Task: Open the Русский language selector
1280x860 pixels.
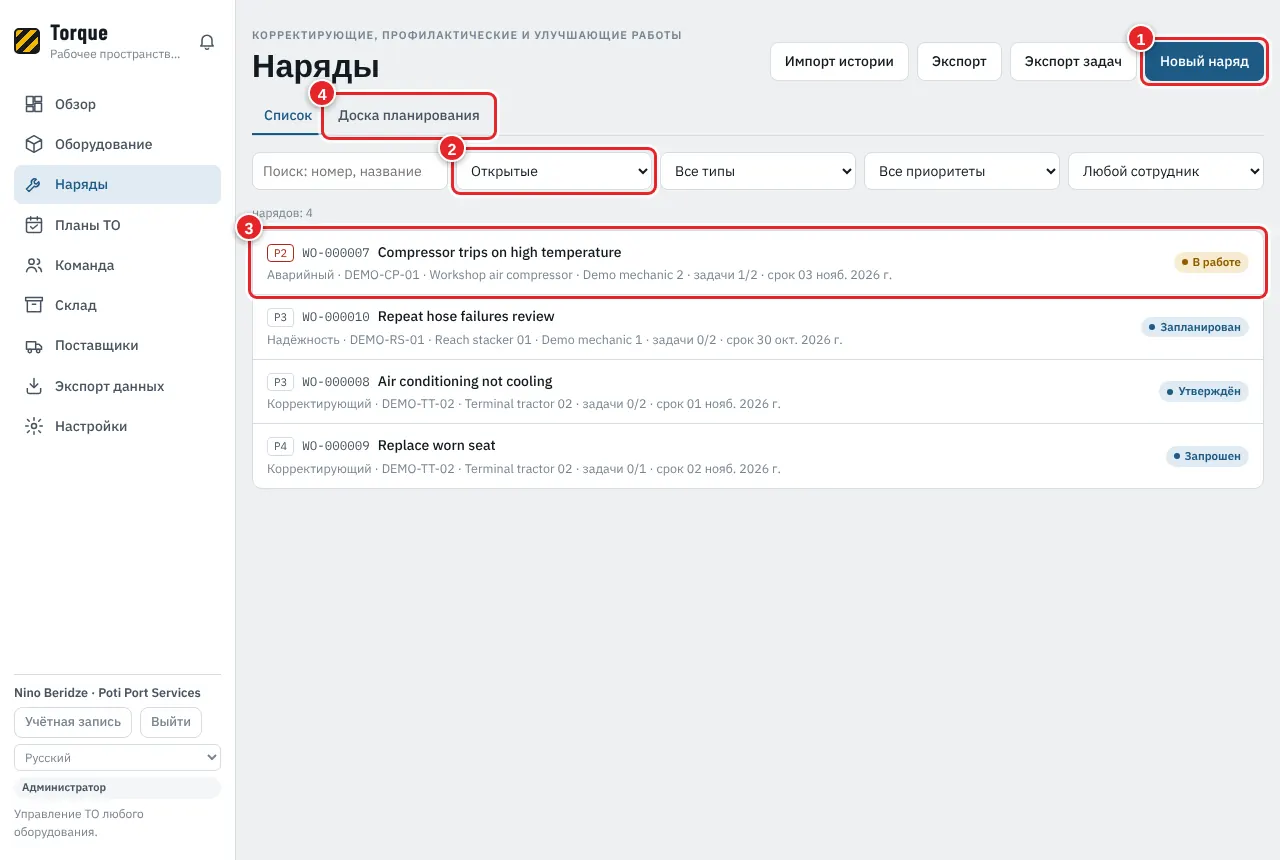Action: coord(117,758)
